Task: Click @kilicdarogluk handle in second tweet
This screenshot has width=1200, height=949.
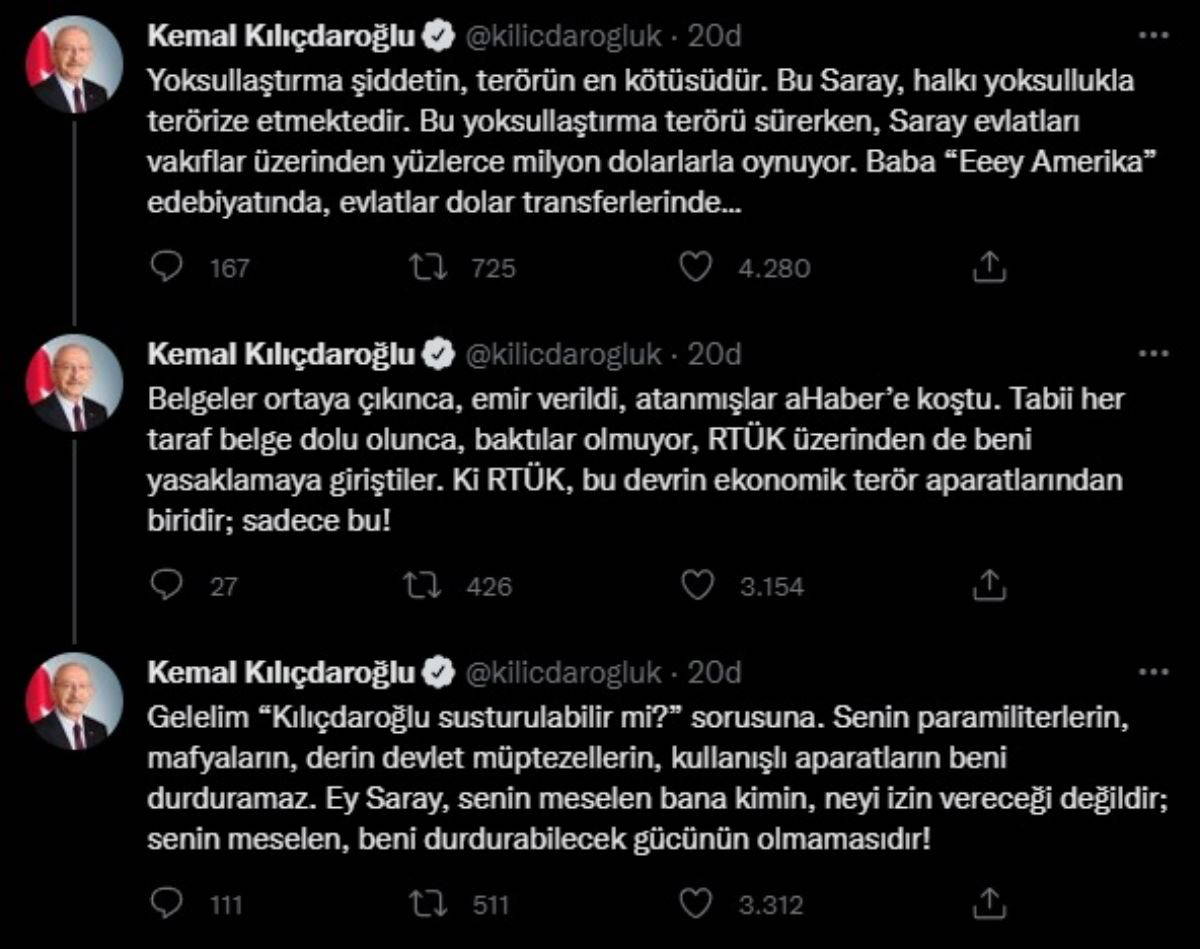Action: point(563,354)
